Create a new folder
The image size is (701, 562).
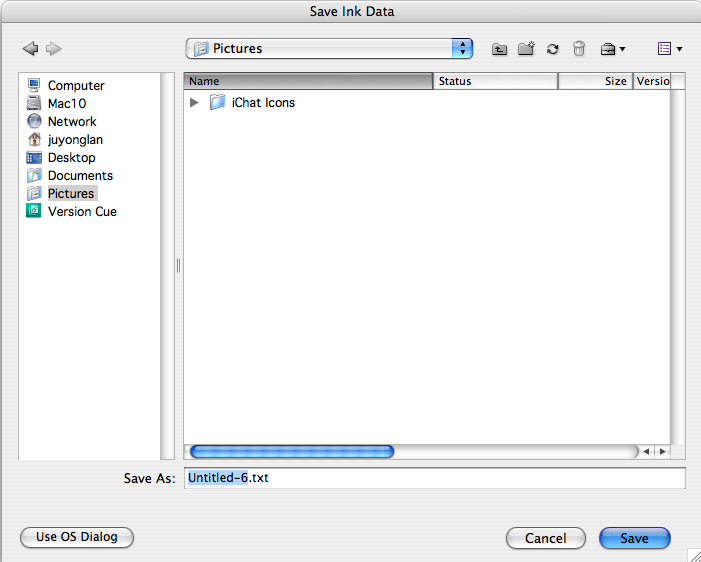tap(526, 48)
